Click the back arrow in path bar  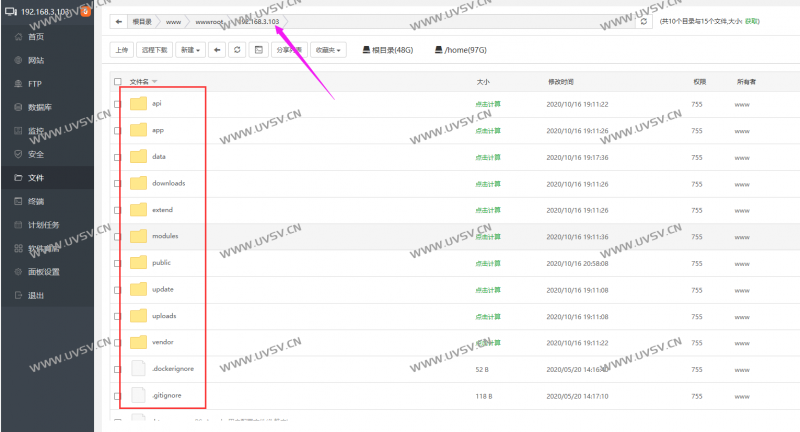click(x=119, y=21)
